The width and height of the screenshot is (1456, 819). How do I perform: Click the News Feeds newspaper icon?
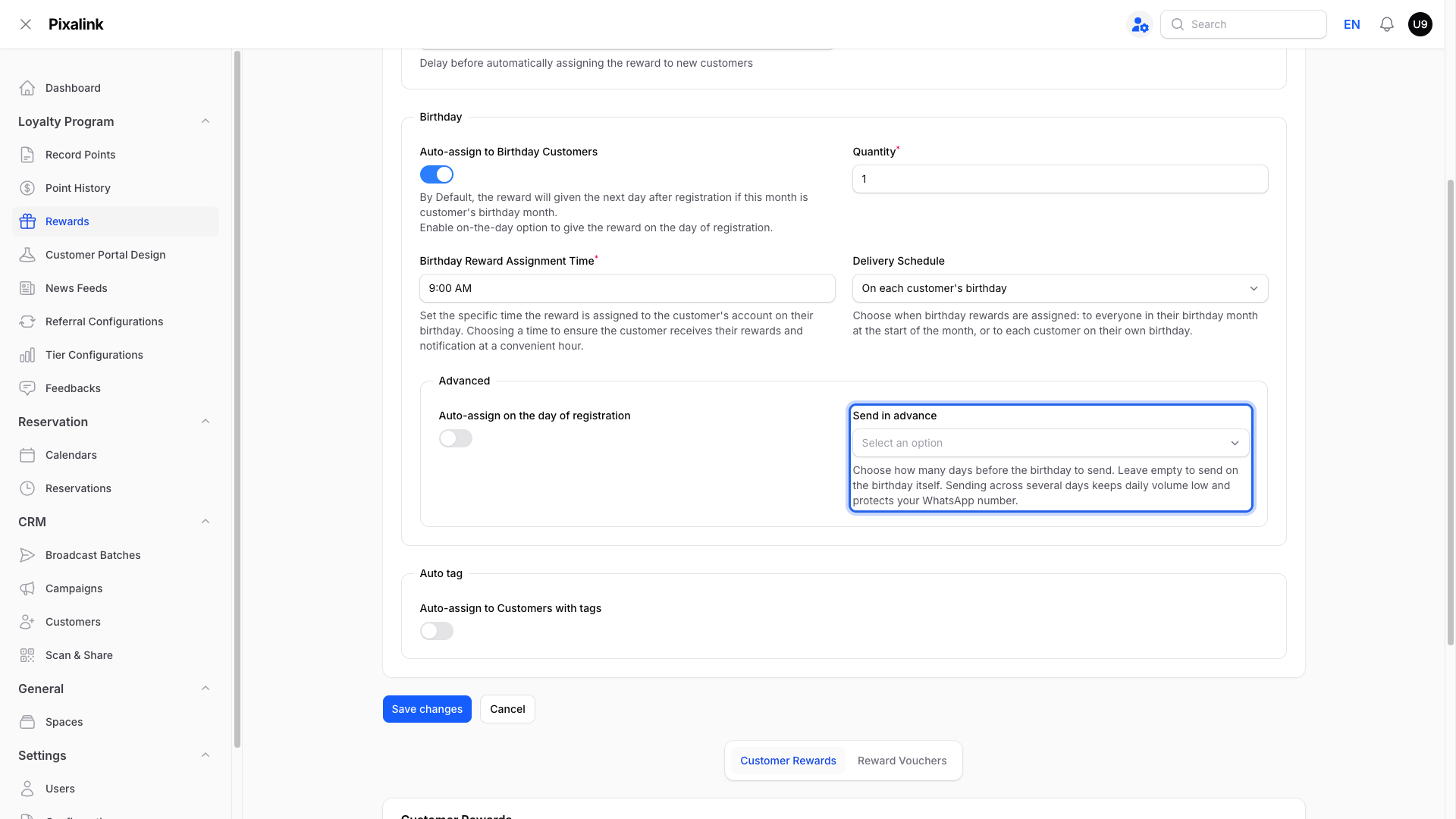coord(27,288)
